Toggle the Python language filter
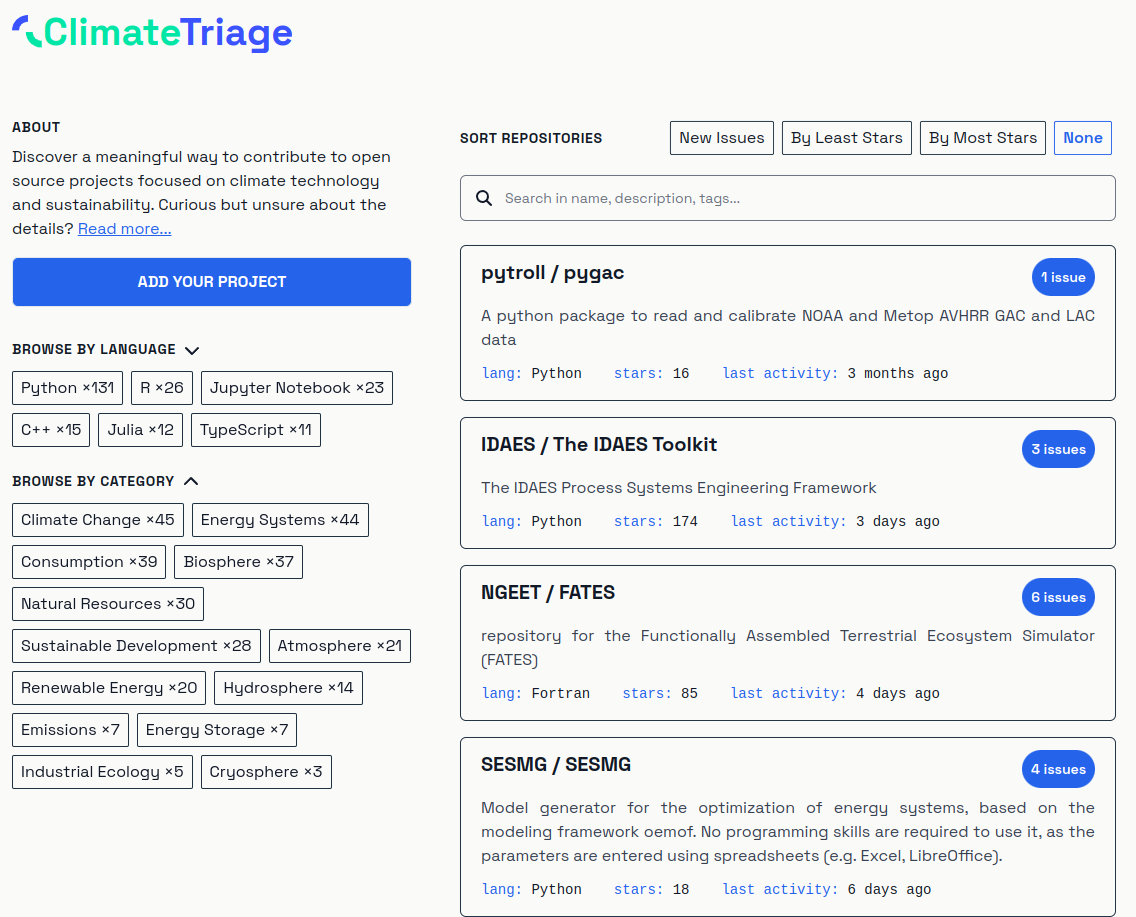The width and height of the screenshot is (1136, 917). 67,387
